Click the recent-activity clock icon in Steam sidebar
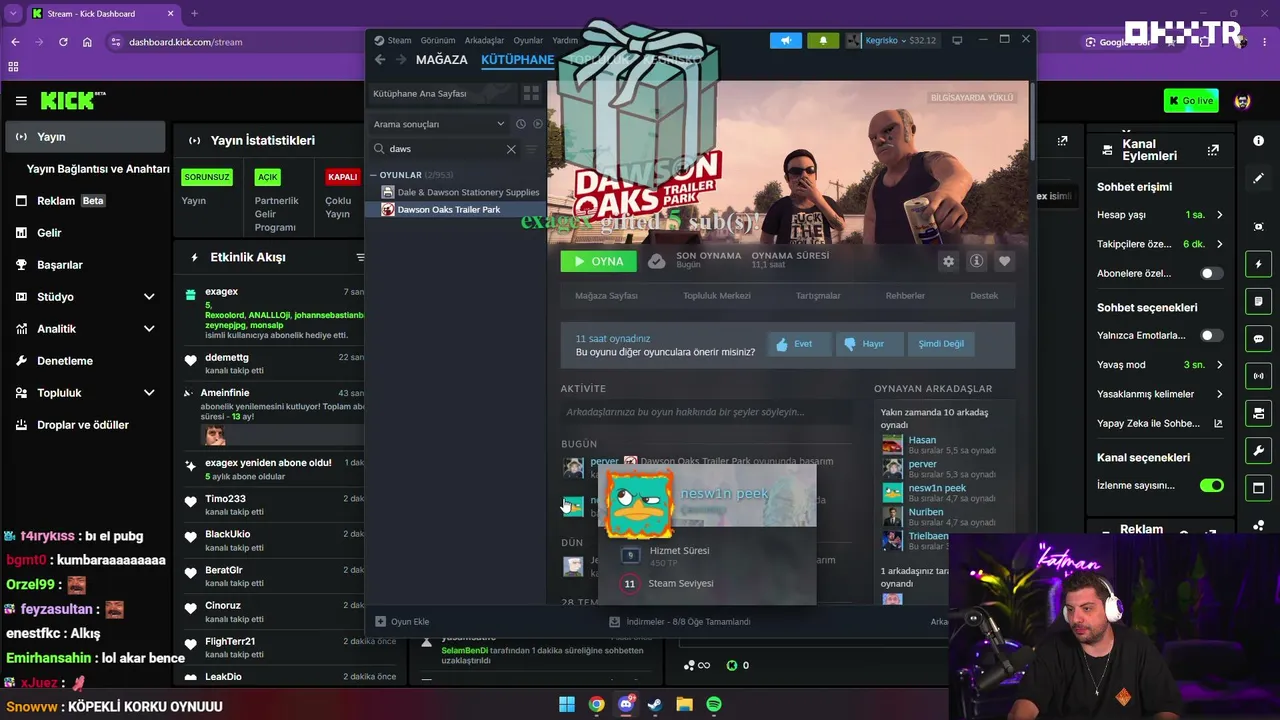Screen dimensions: 1280x720 (520, 124)
